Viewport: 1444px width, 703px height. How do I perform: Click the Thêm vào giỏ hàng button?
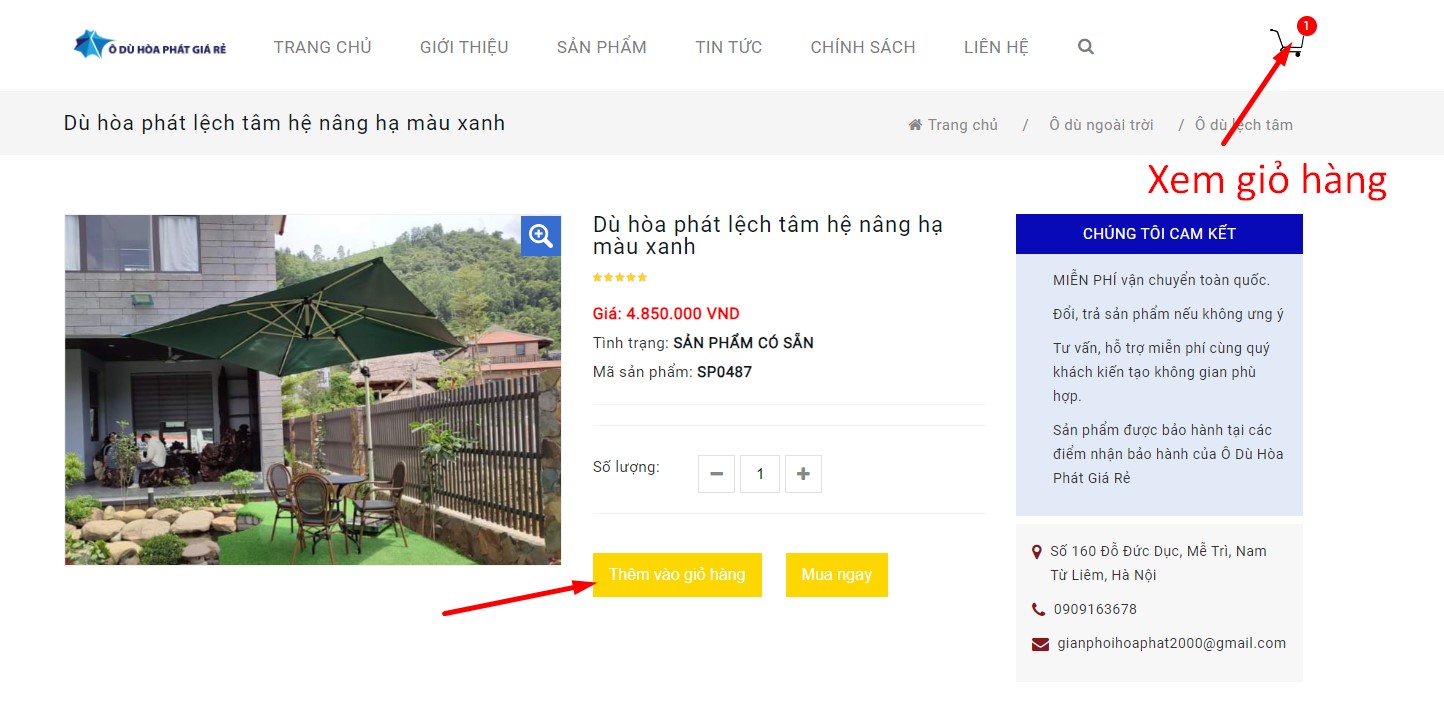[677, 575]
